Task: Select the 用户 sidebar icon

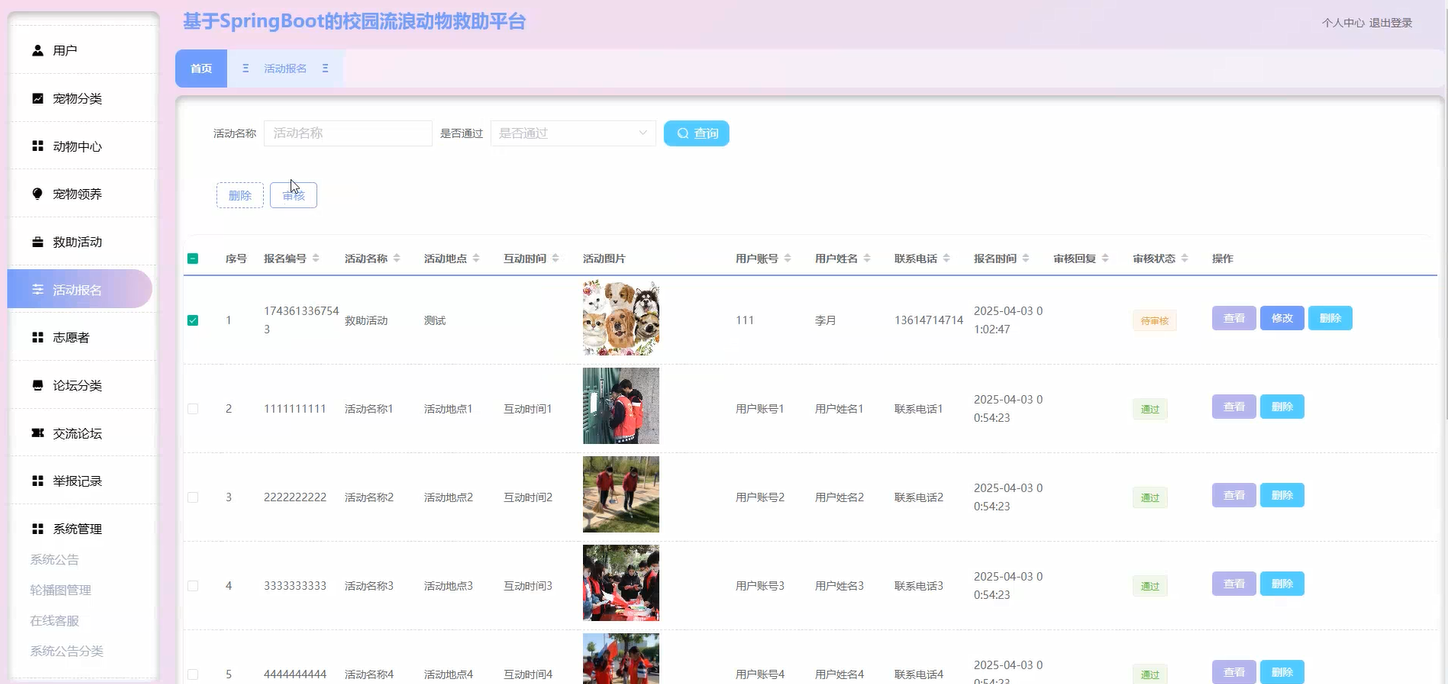Action: [36, 49]
